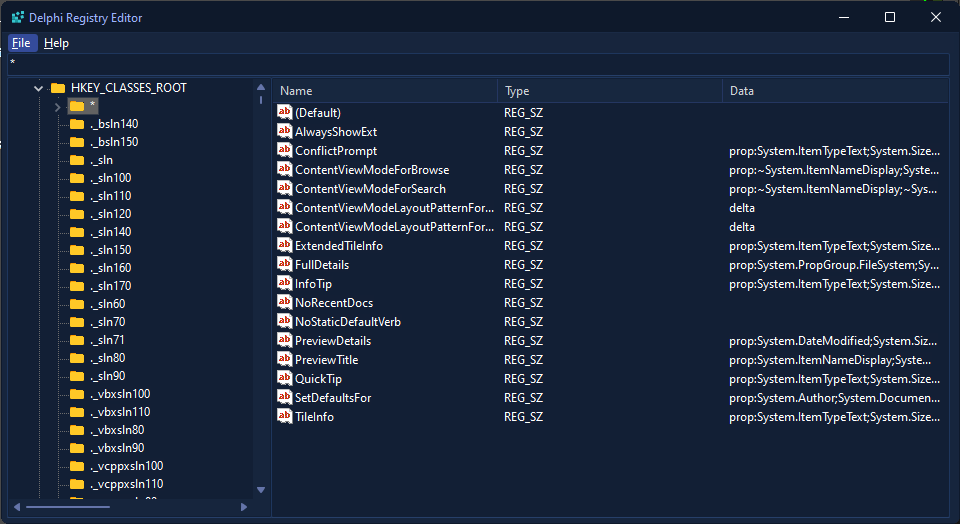The image size is (960, 524).
Task: Click the data value of ContentViewModeForSearch
Action: (x=833, y=189)
